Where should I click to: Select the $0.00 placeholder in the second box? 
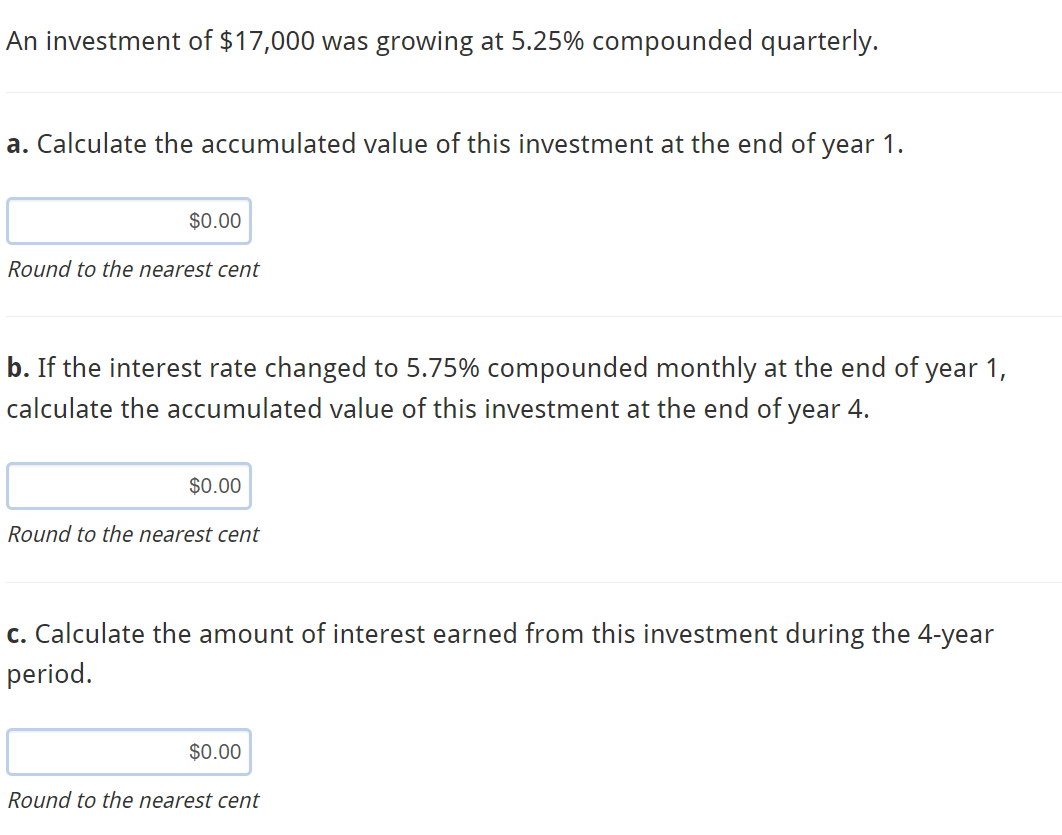(213, 486)
